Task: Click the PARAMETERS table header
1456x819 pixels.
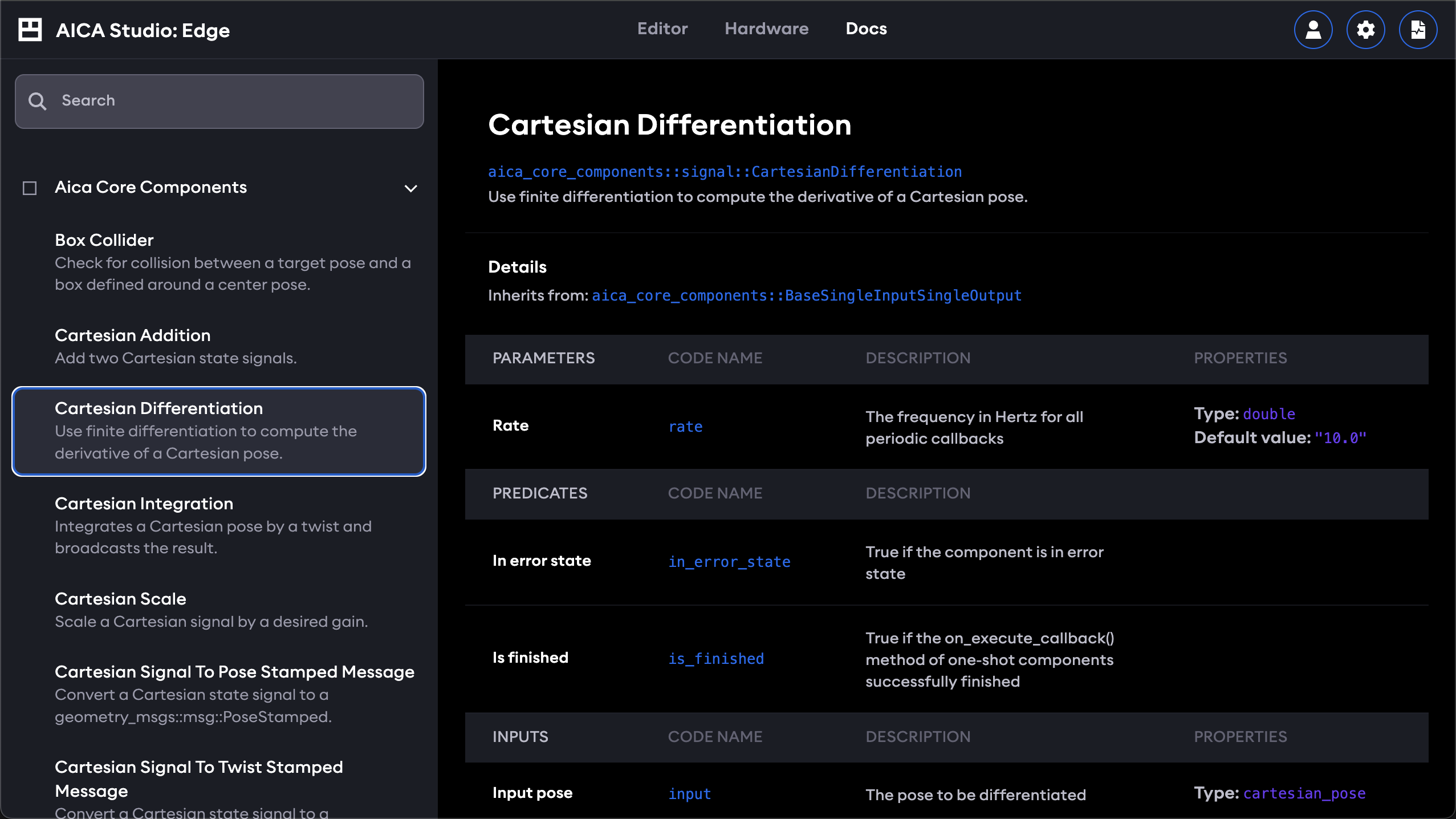Action: point(543,358)
